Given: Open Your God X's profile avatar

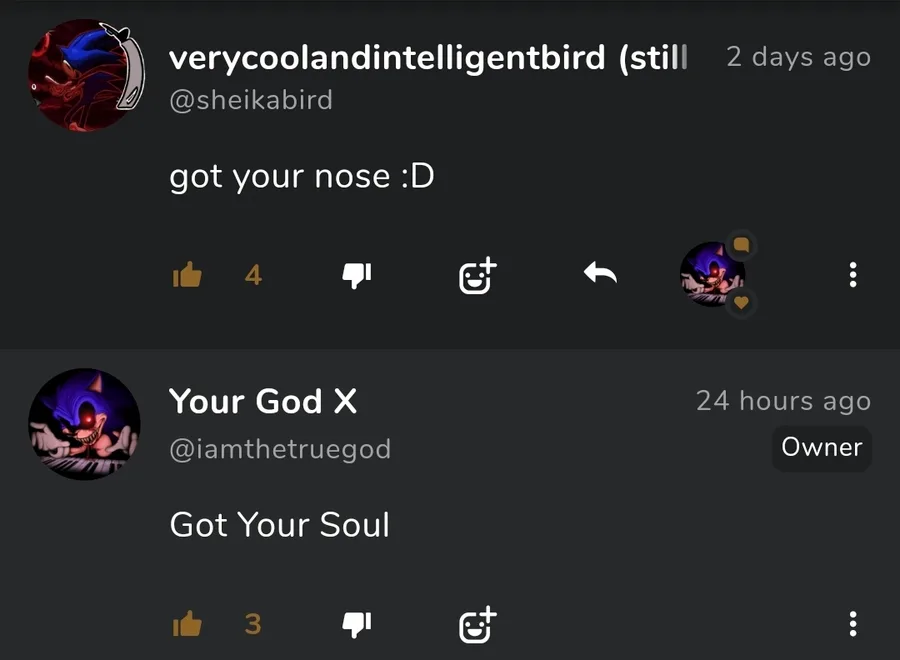Looking at the screenshot, I should pos(84,424).
